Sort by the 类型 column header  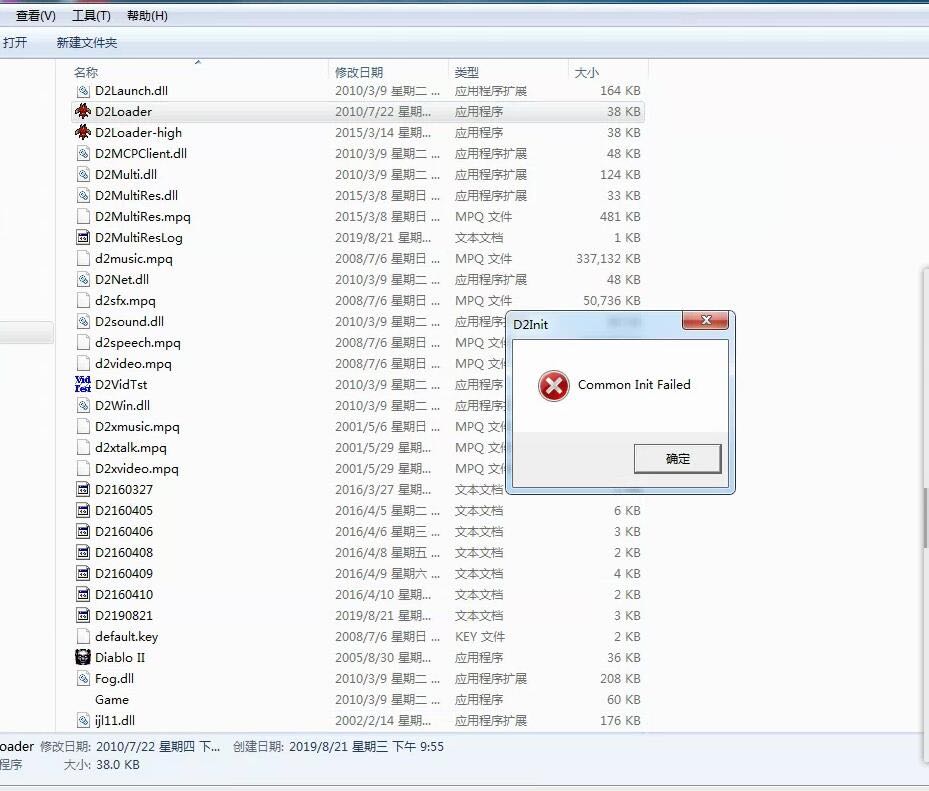coord(466,72)
